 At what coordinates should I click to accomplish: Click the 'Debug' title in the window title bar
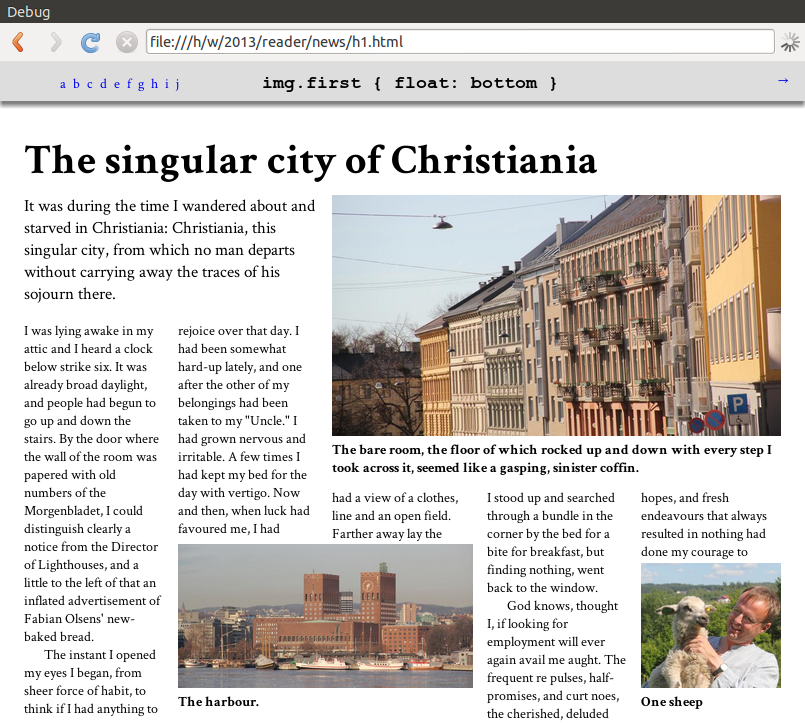click(x=28, y=11)
